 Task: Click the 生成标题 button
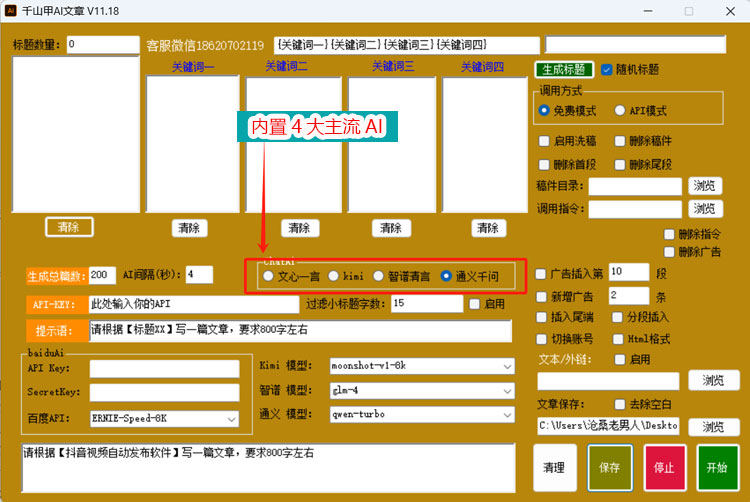564,70
